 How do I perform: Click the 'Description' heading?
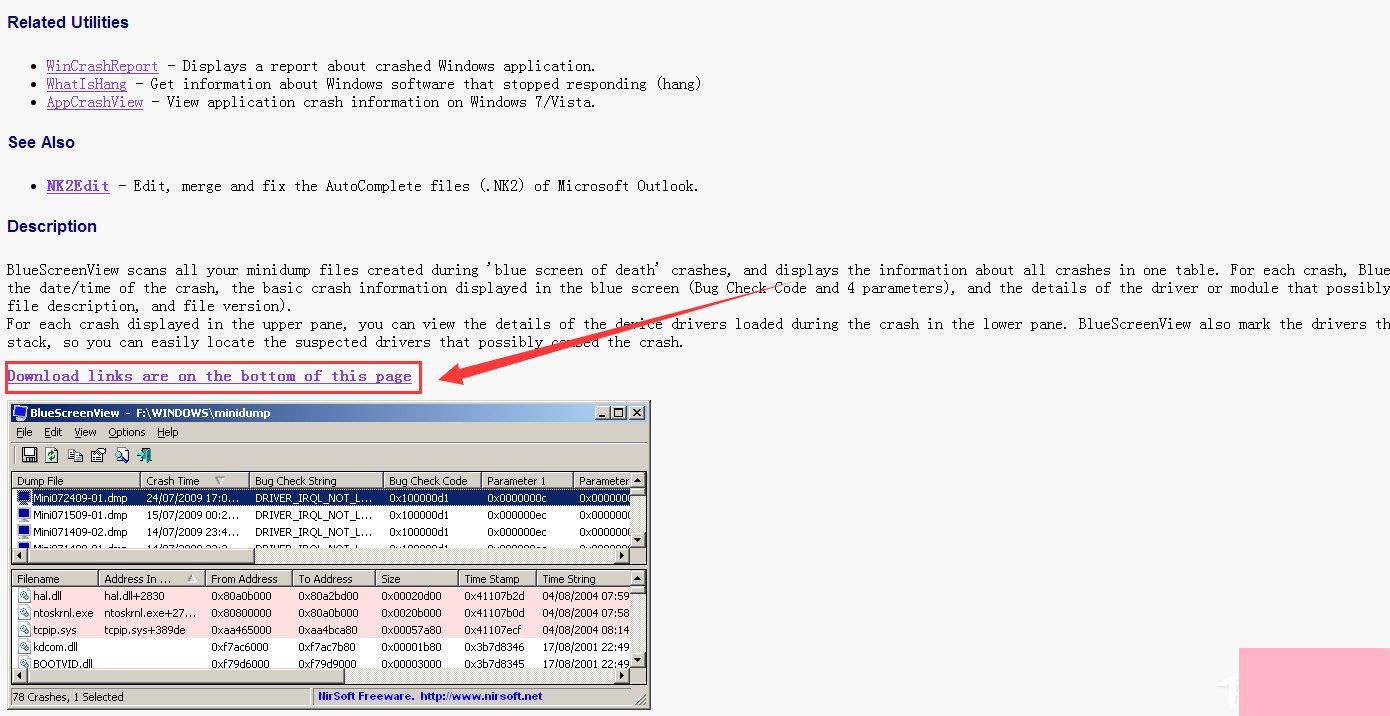click(52, 226)
